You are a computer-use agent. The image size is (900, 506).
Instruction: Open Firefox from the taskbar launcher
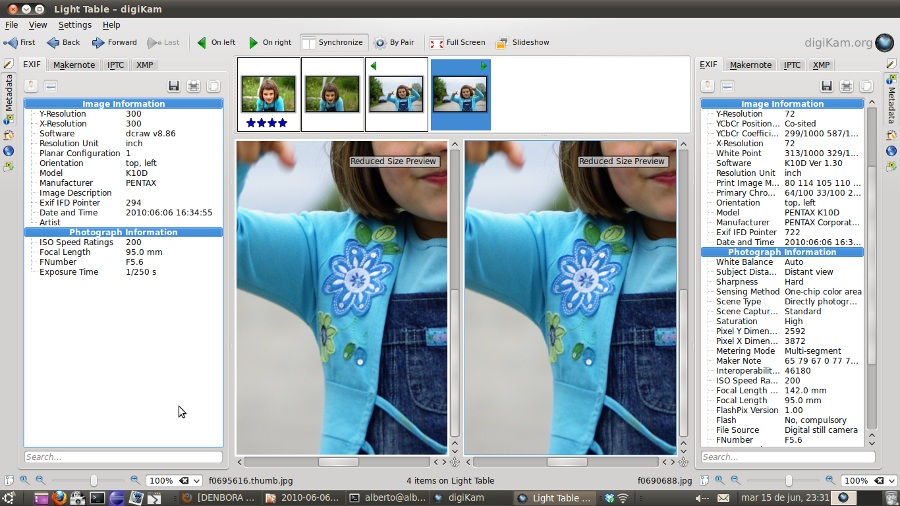coord(59,498)
